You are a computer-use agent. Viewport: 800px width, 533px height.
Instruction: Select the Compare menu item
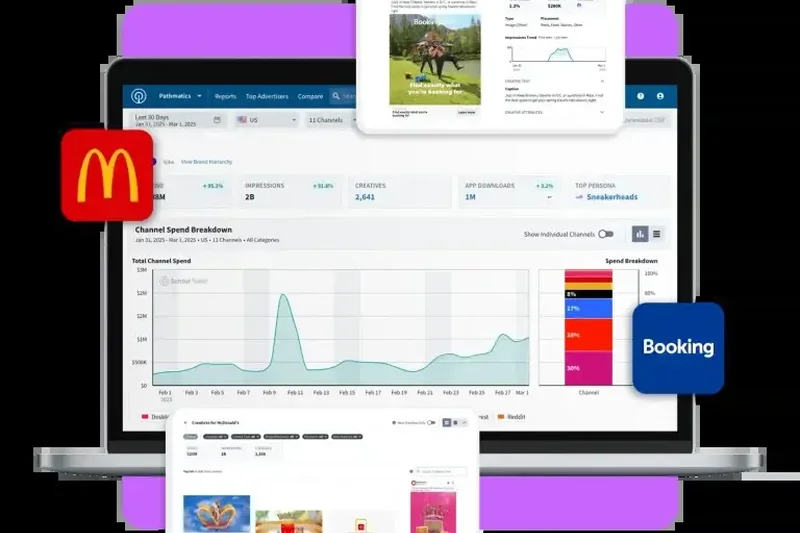click(x=310, y=96)
